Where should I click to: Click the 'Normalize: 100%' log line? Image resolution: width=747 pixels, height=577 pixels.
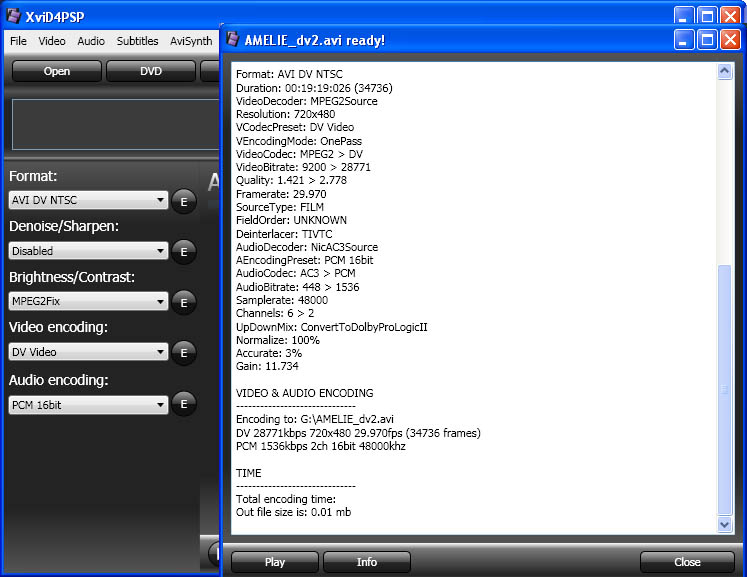tap(278, 340)
